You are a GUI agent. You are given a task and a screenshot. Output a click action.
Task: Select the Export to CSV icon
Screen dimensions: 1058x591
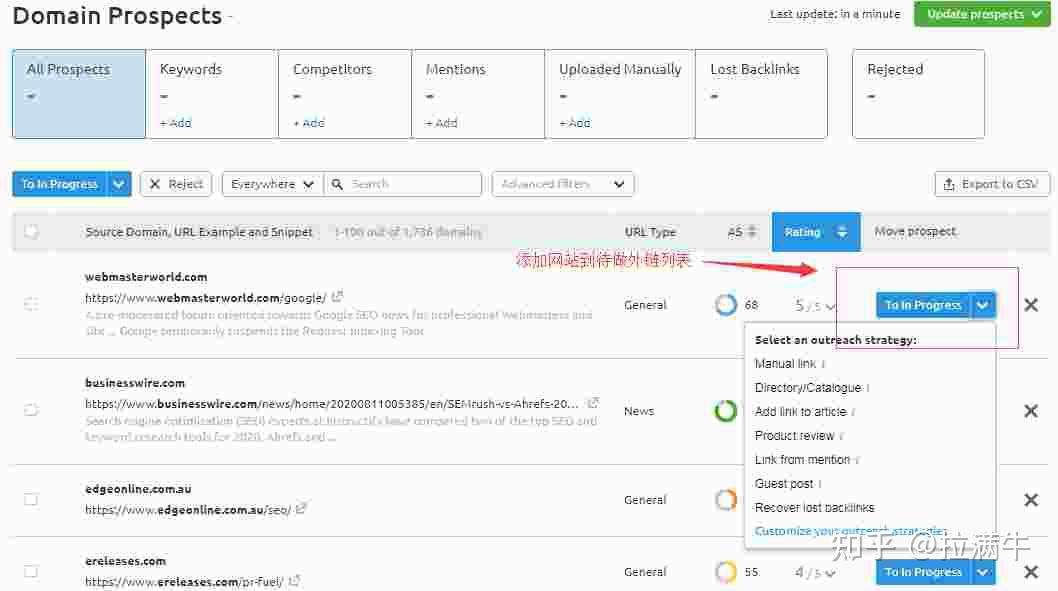click(948, 184)
